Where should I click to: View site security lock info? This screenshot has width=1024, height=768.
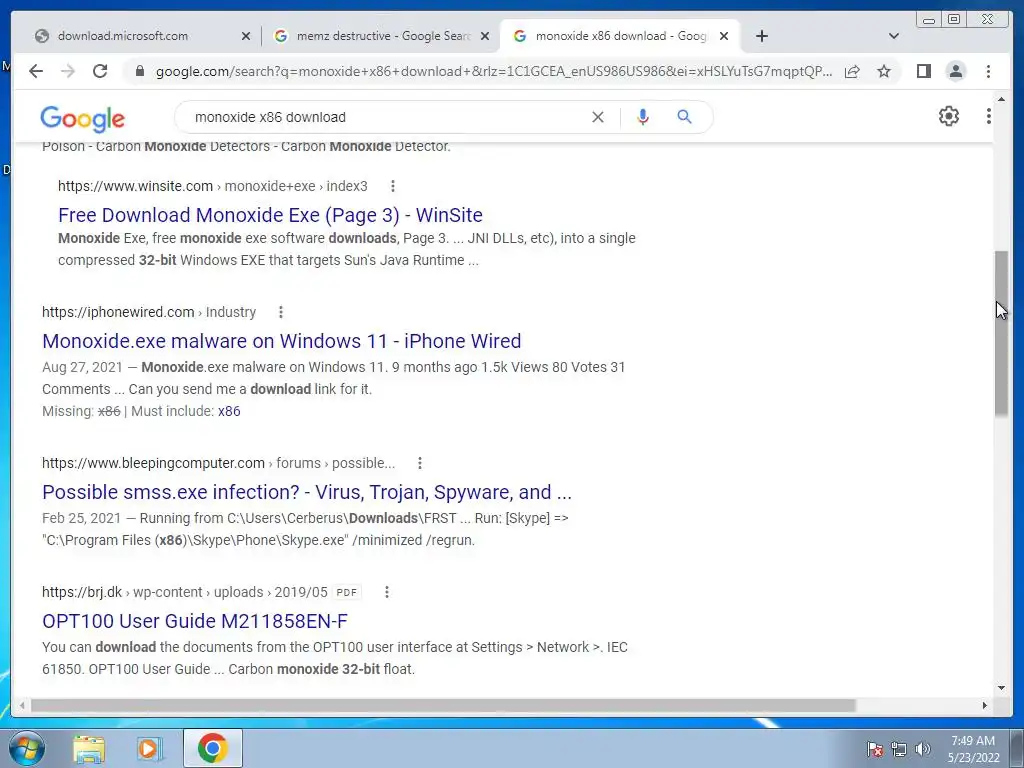point(139,71)
